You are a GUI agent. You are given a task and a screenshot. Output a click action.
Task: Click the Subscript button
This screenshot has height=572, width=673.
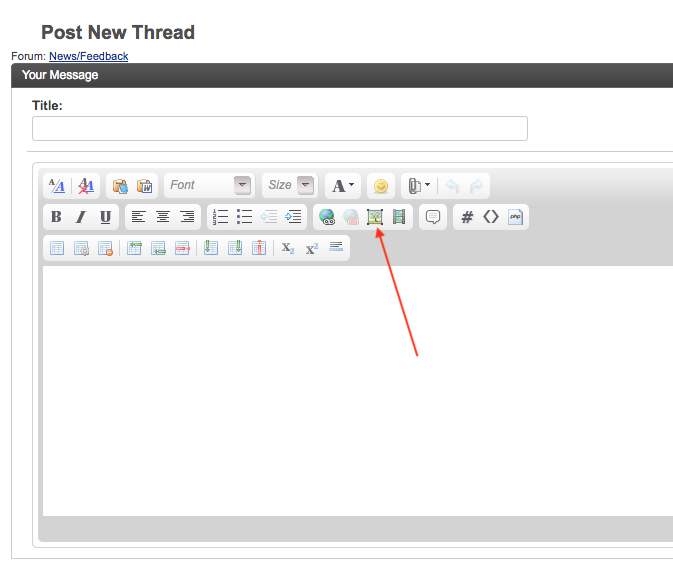pos(287,248)
